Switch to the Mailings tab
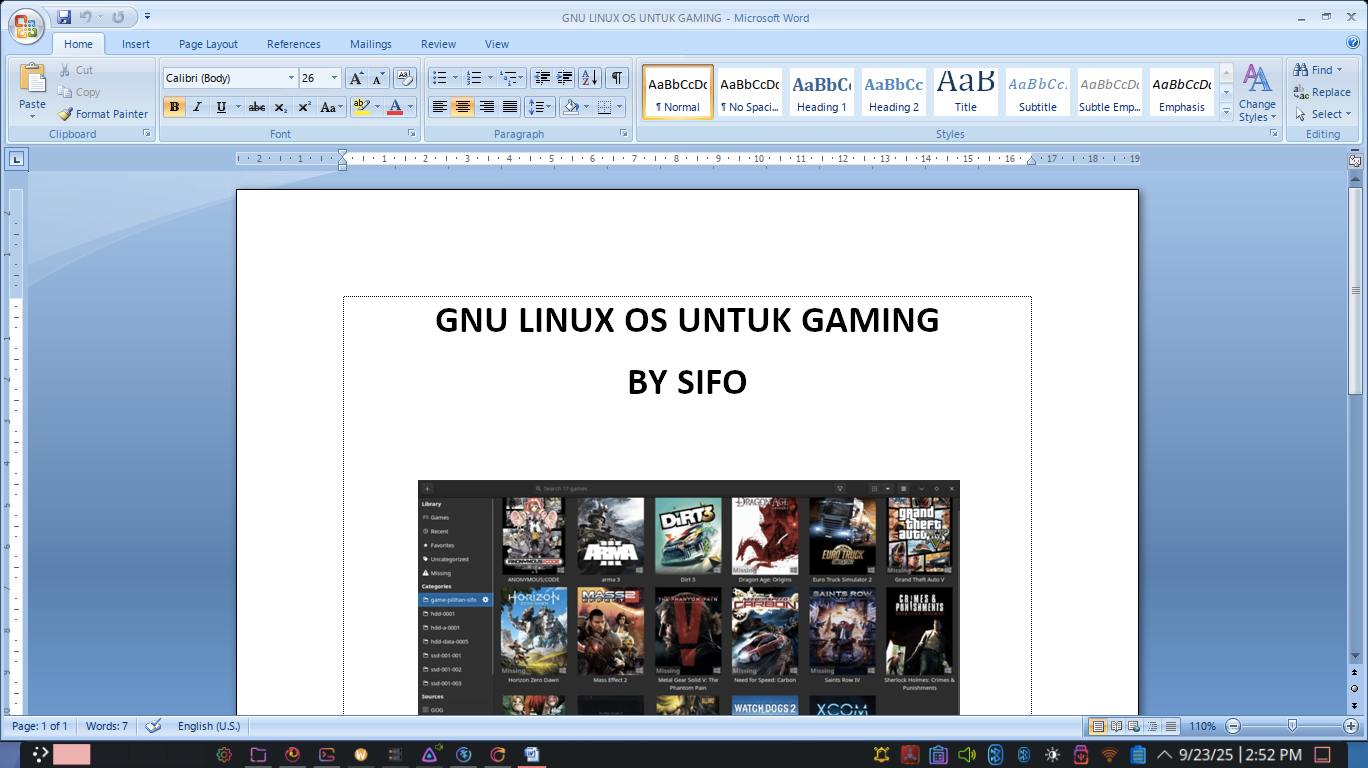 [x=370, y=44]
